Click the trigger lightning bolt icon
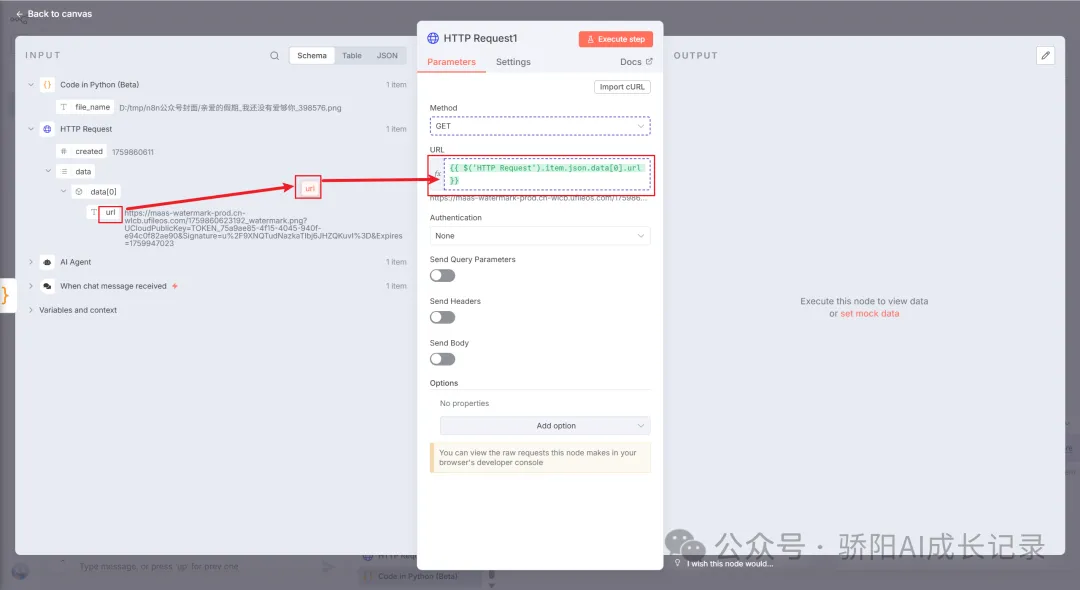This screenshot has height=590, width=1080. click(175, 286)
